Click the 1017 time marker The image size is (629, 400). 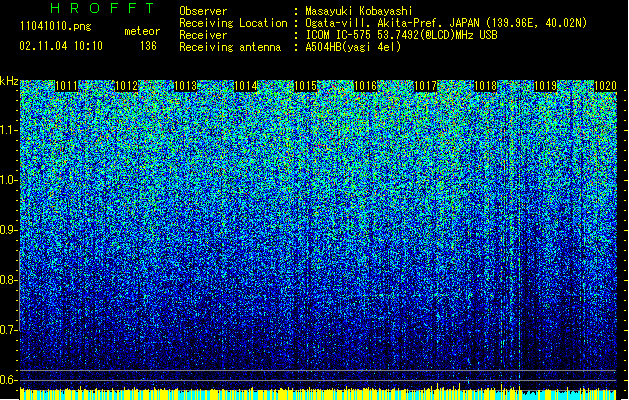coord(425,86)
